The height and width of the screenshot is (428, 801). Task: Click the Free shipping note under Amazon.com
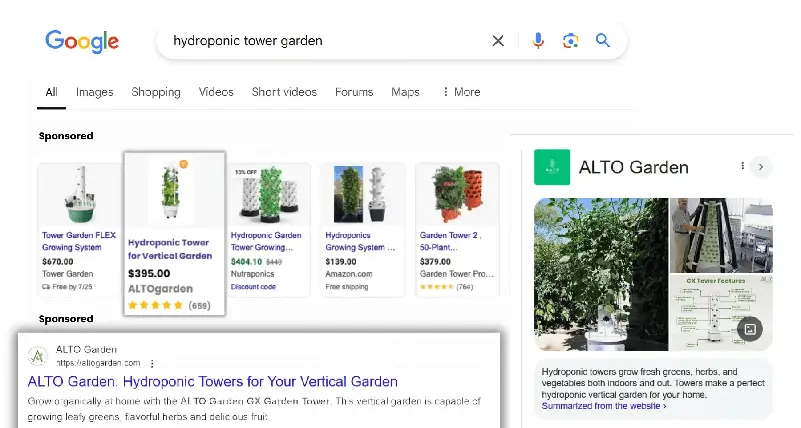pos(346,287)
